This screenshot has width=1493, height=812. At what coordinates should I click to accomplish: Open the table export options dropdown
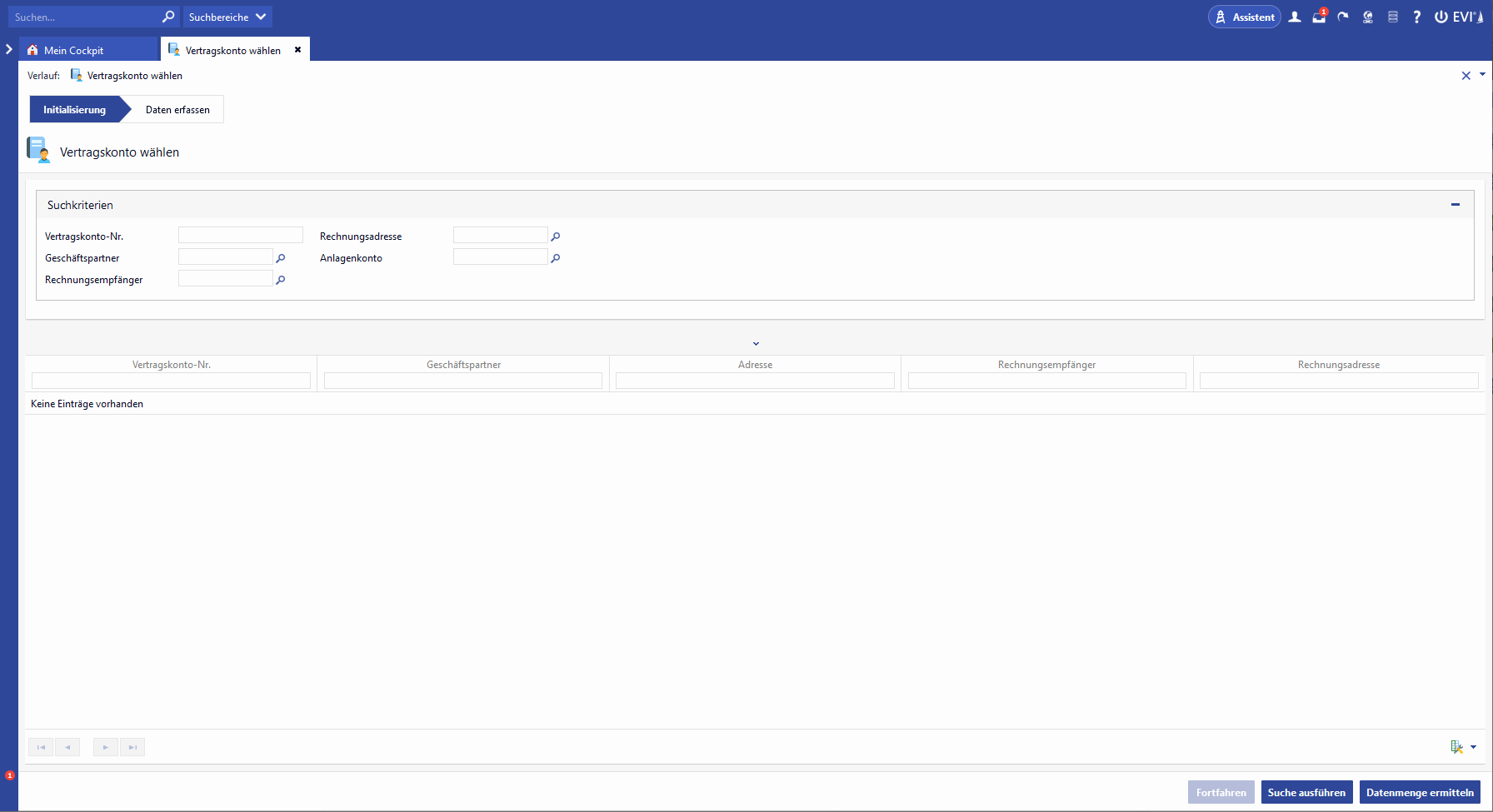click(1473, 747)
